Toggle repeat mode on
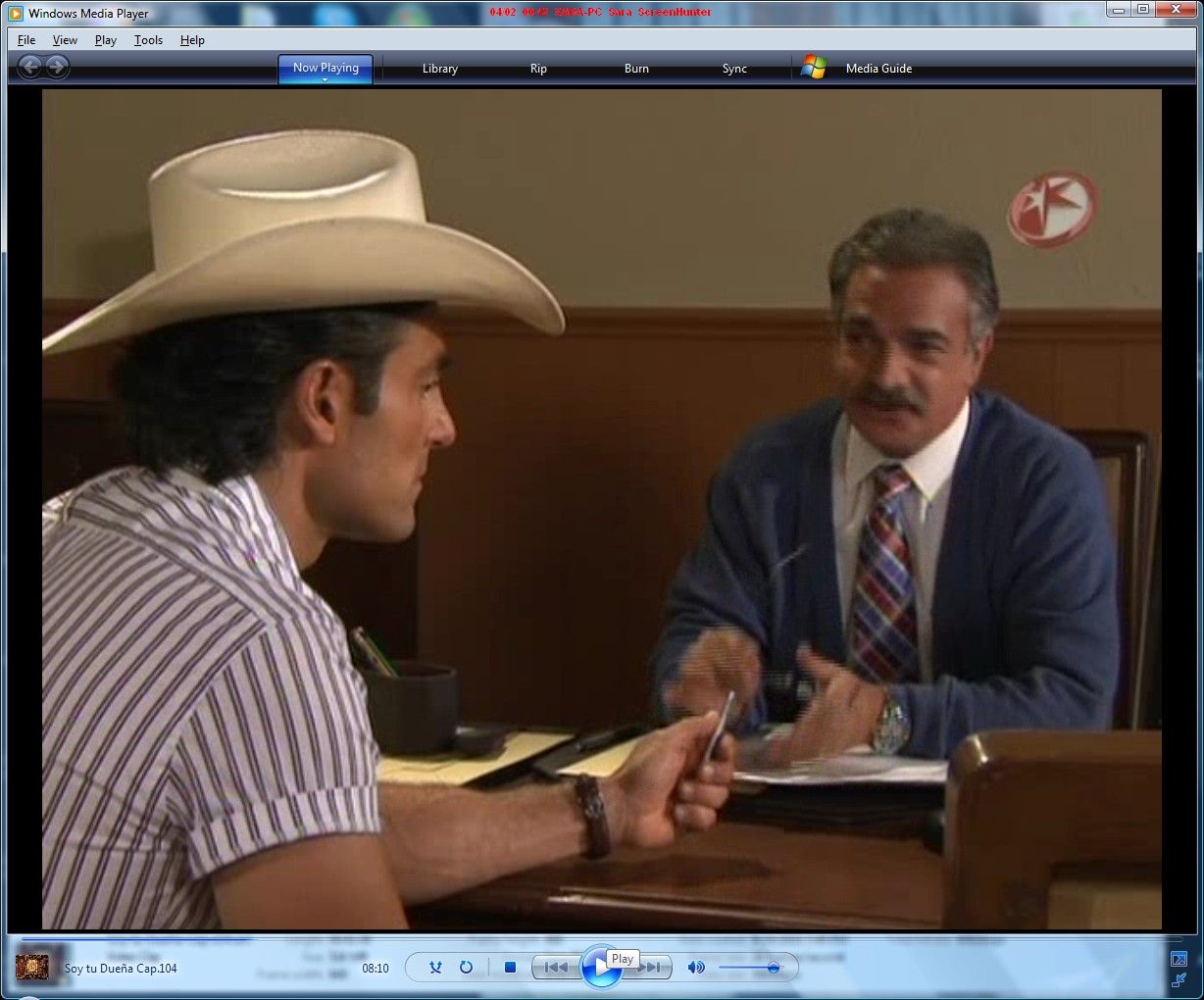Image resolution: width=1204 pixels, height=1000 pixels. pos(467,968)
